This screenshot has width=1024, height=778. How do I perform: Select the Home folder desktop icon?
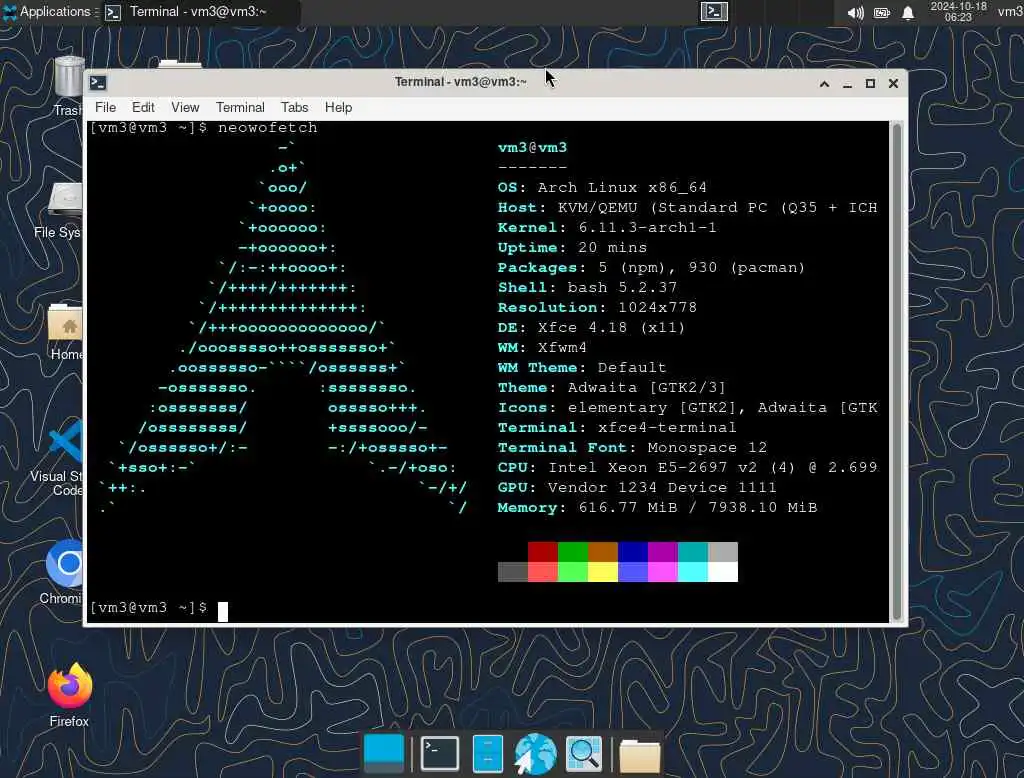point(67,332)
